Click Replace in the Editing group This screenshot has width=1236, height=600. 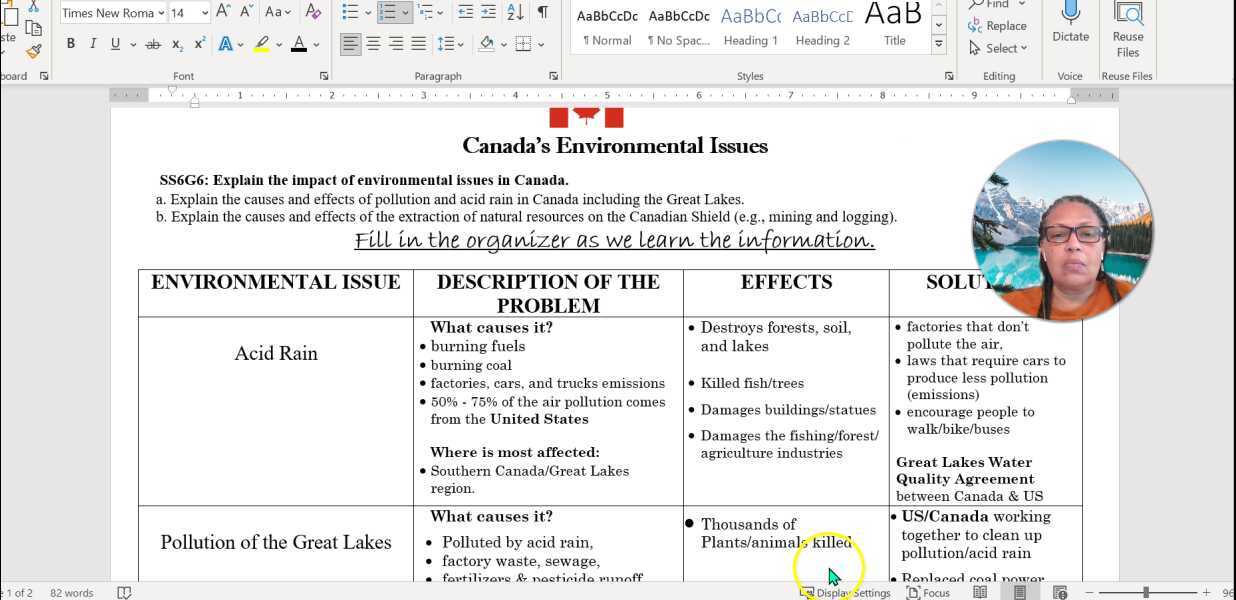pyautogui.click(x=1002, y=25)
